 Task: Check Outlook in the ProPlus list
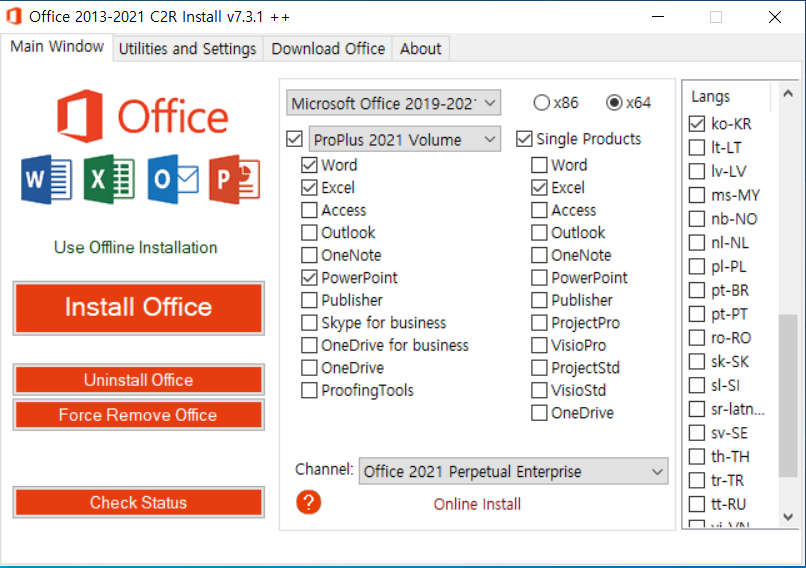click(x=309, y=233)
